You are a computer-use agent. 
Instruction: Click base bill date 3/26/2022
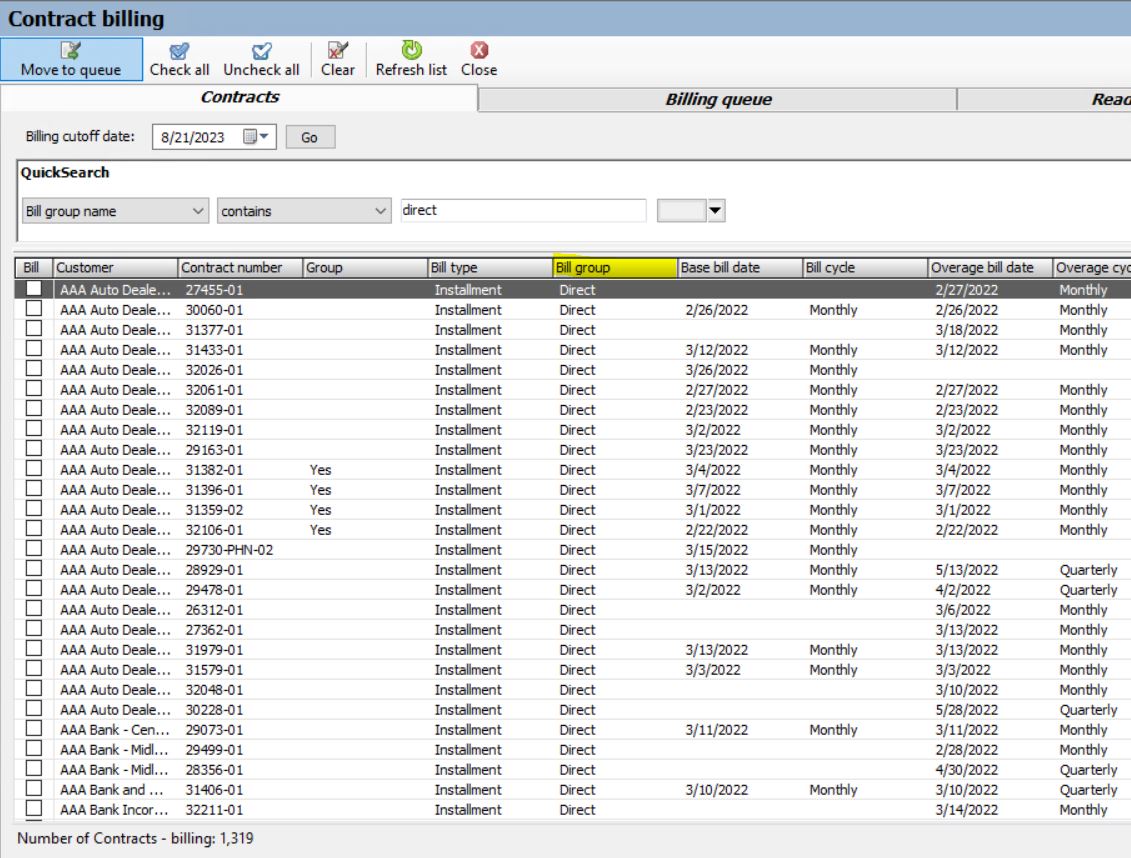pyautogui.click(x=716, y=370)
